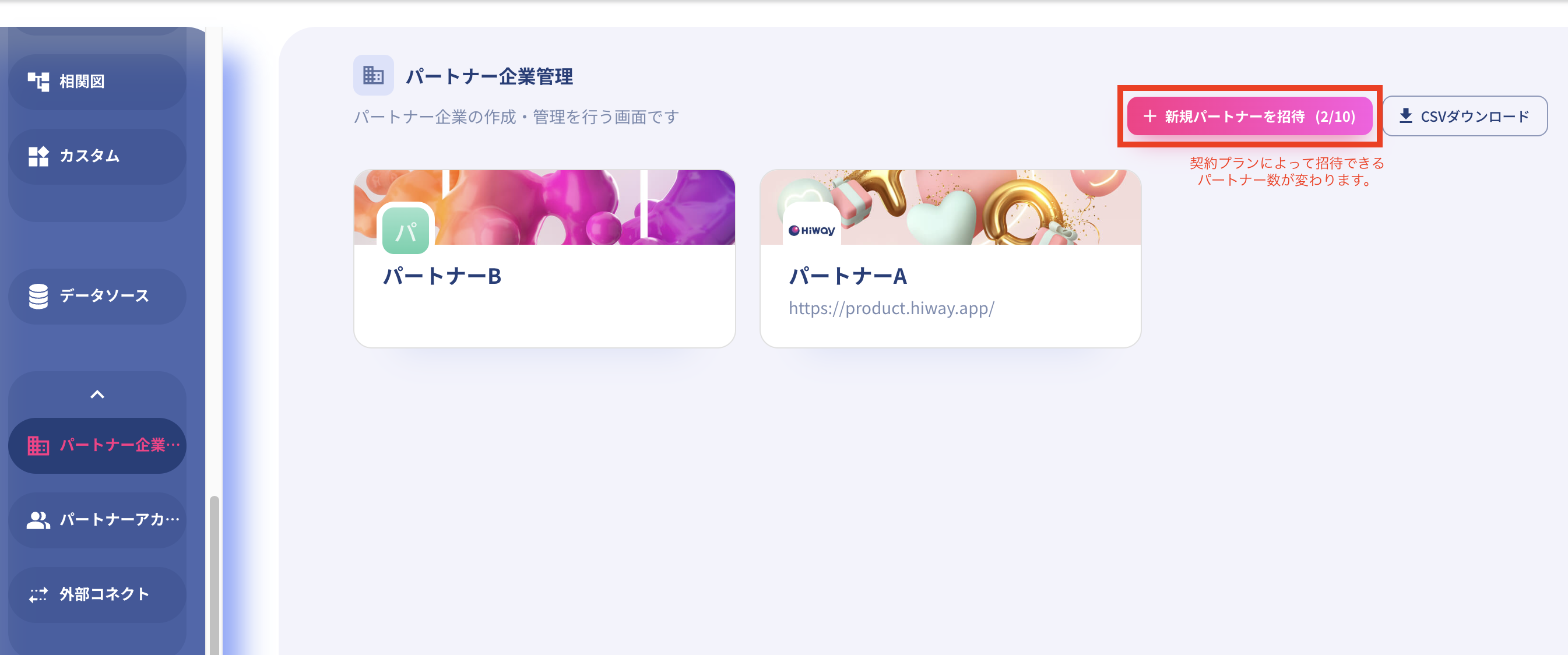The height and width of the screenshot is (655, 1568).
Task: Go to 外部コネクト menu item
Action: [97, 595]
